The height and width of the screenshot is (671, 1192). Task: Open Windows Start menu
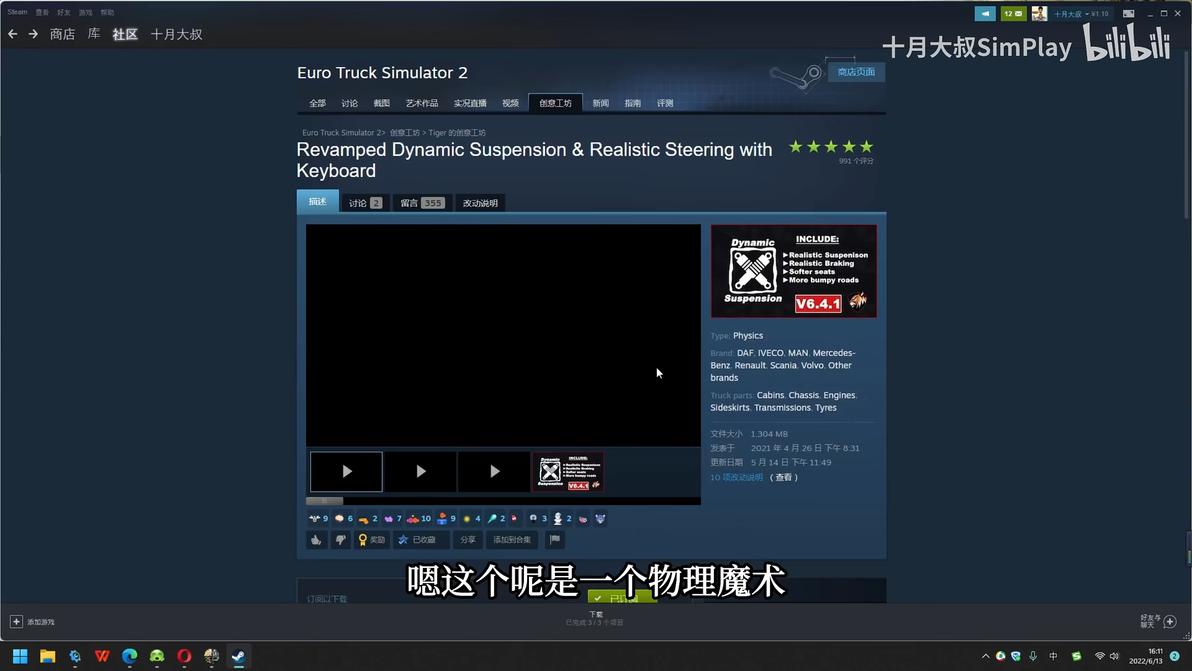click(21, 657)
